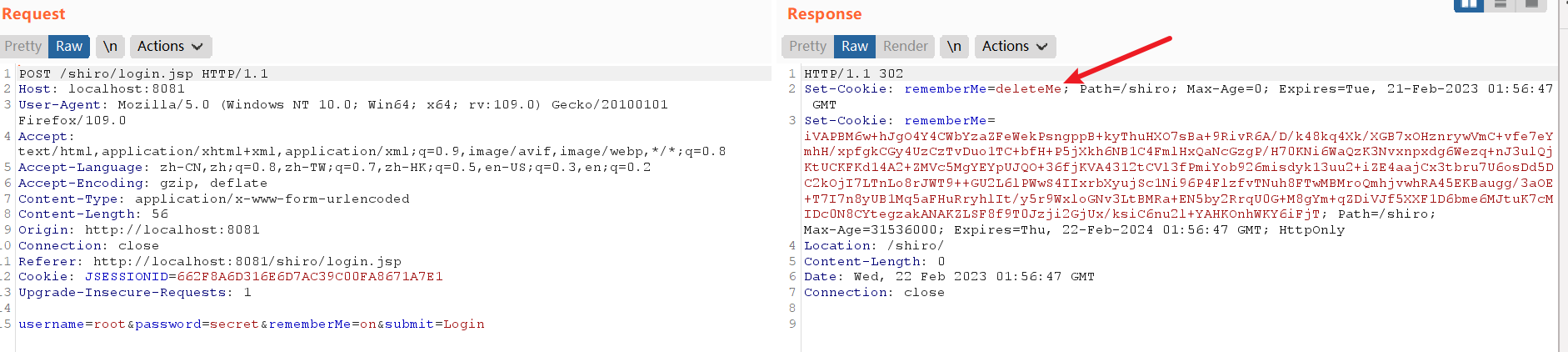This screenshot has height=352, width=1568.
Task: Select the Raw tab in Response panel
Action: pyautogui.click(x=854, y=47)
